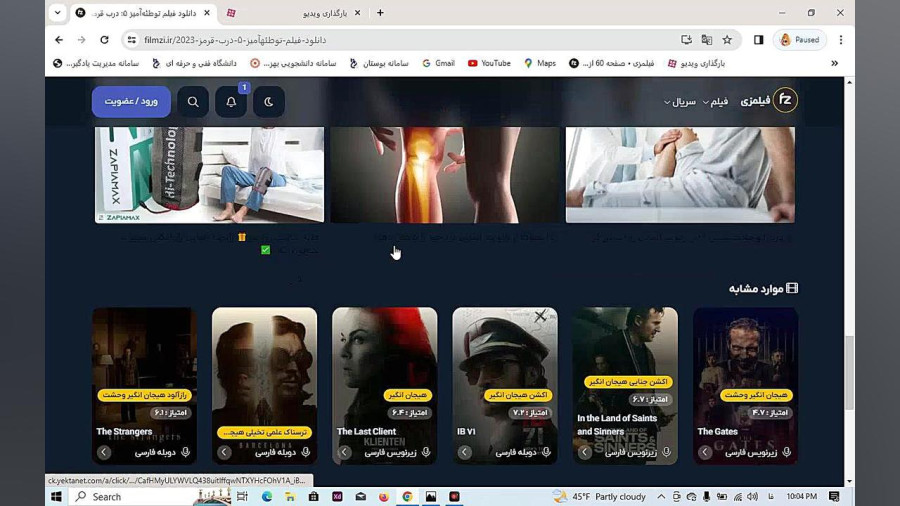Open Task View on the taskbar
Image resolution: width=900 pixels, height=506 pixels.
click(242, 496)
